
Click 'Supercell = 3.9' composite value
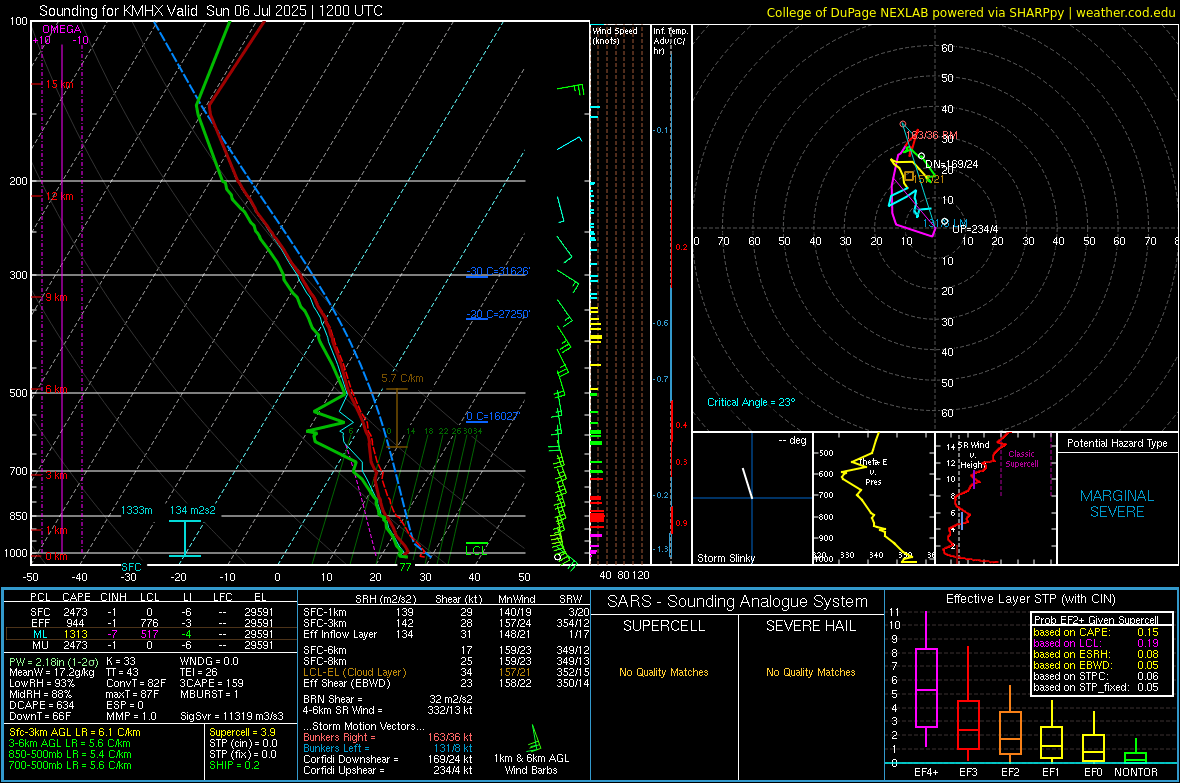[x=242, y=732]
